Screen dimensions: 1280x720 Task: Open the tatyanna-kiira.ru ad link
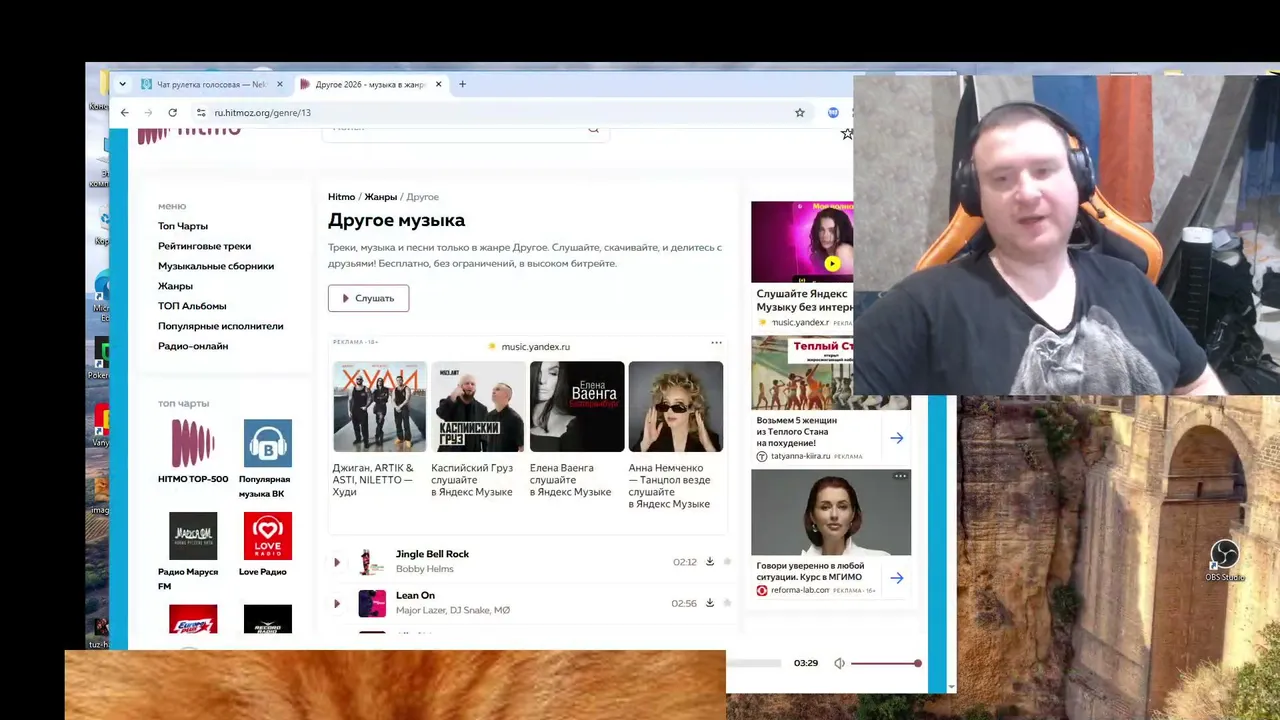click(801, 456)
